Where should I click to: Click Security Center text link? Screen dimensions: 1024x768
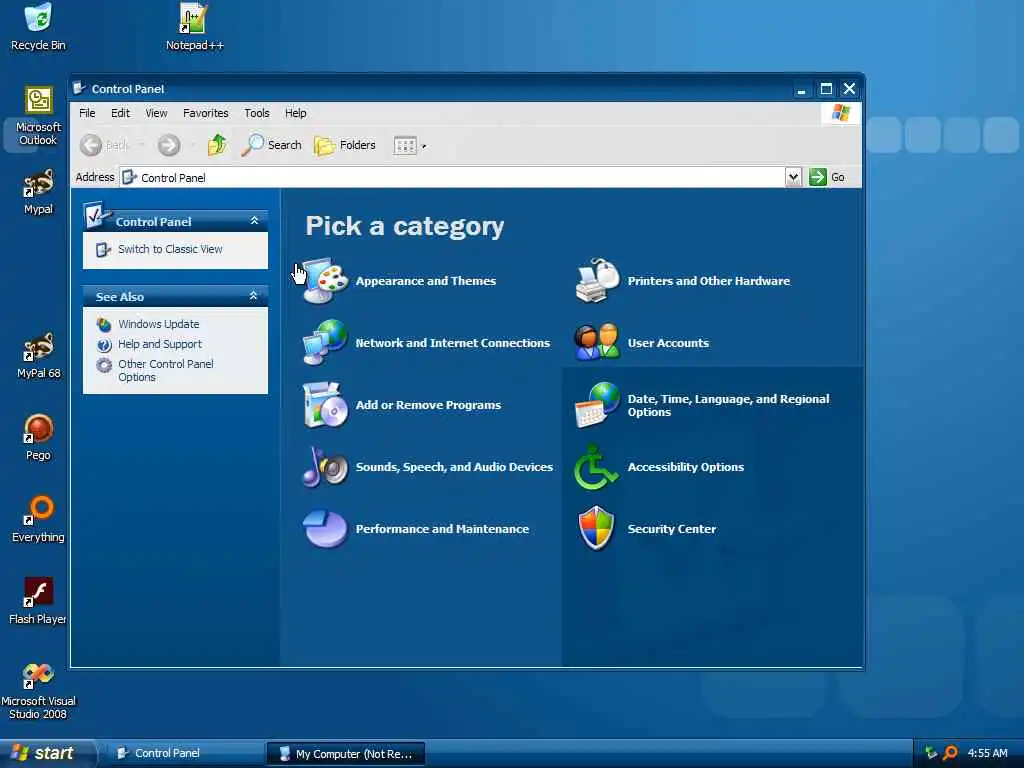[672, 529]
